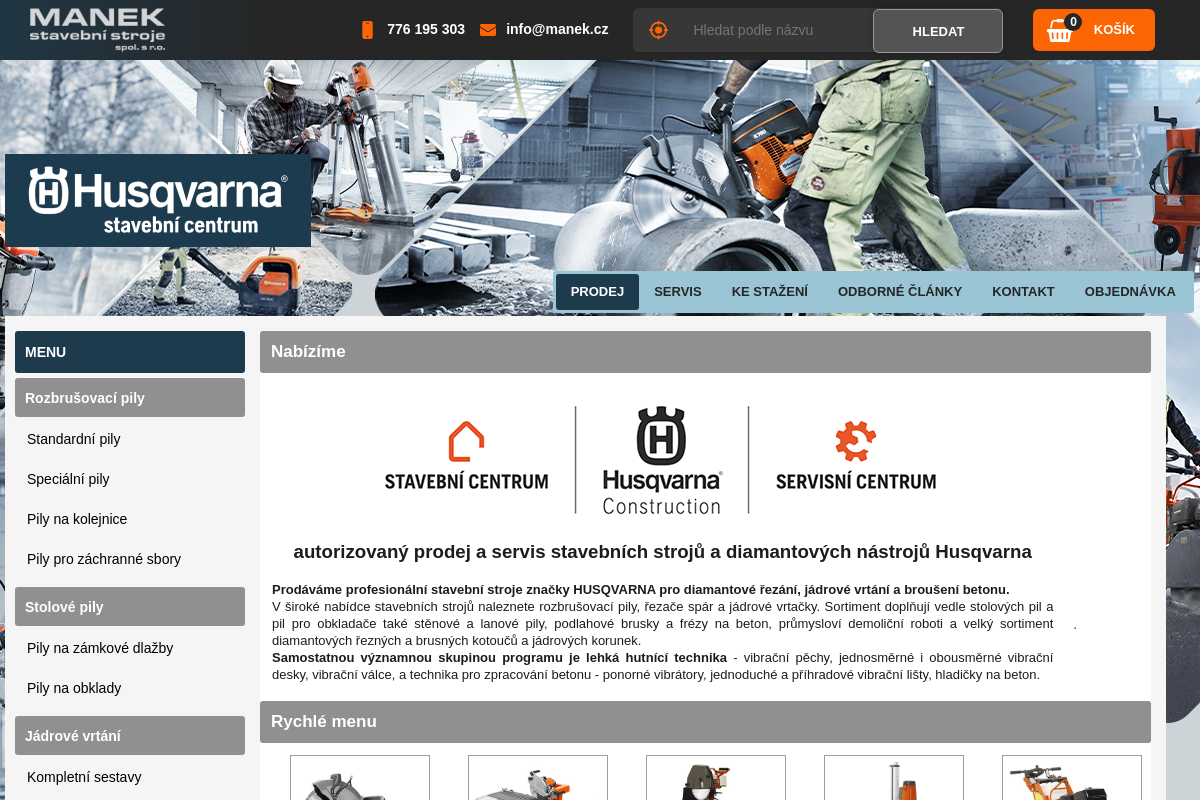
Task: Go to ODBORNÉ ČLÁNKY section
Action: click(899, 292)
